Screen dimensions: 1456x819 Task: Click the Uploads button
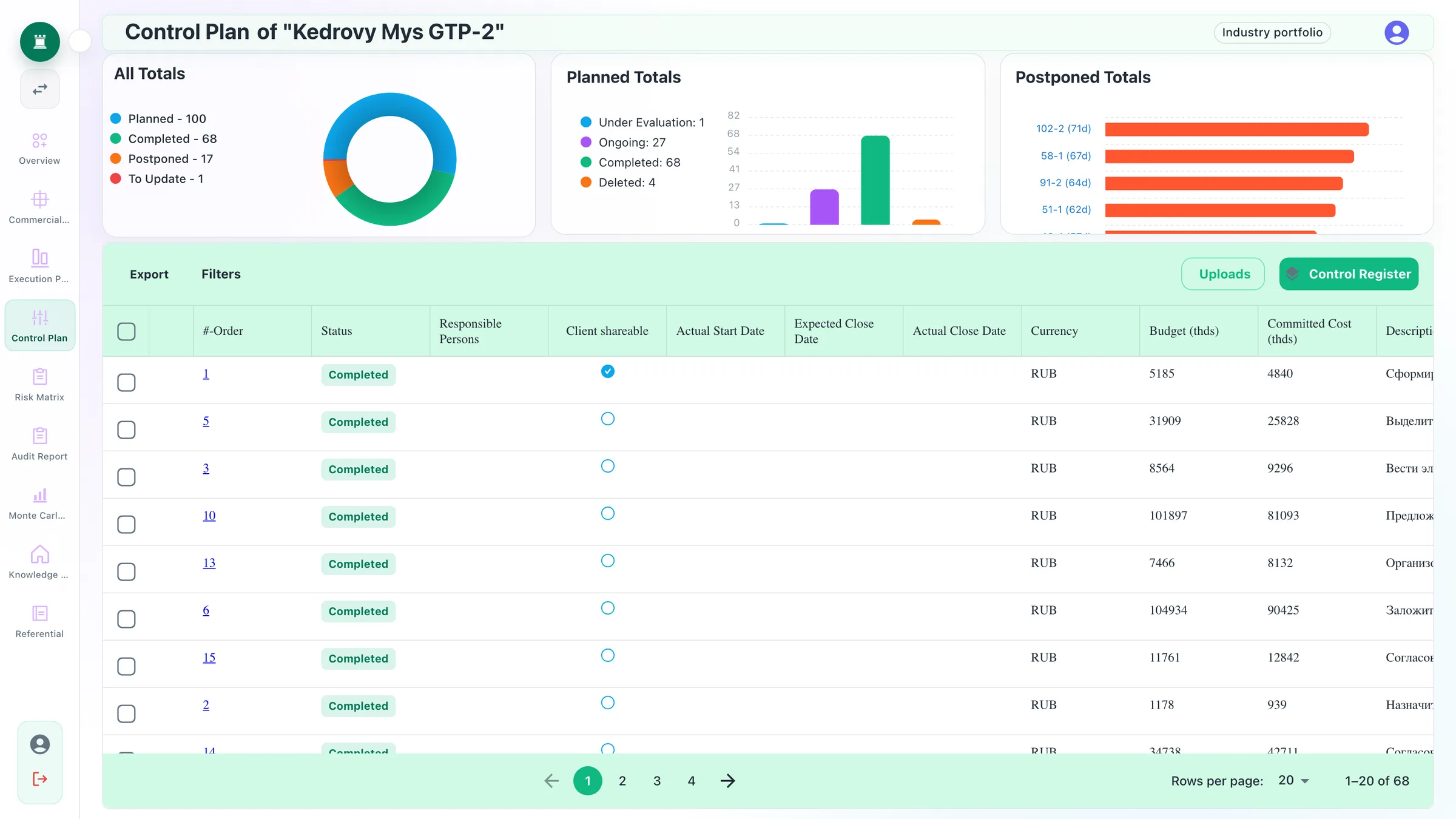(1223, 274)
